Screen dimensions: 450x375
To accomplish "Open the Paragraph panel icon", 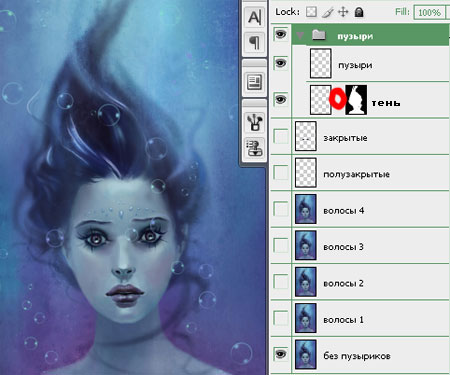I will pyautogui.click(x=255, y=43).
